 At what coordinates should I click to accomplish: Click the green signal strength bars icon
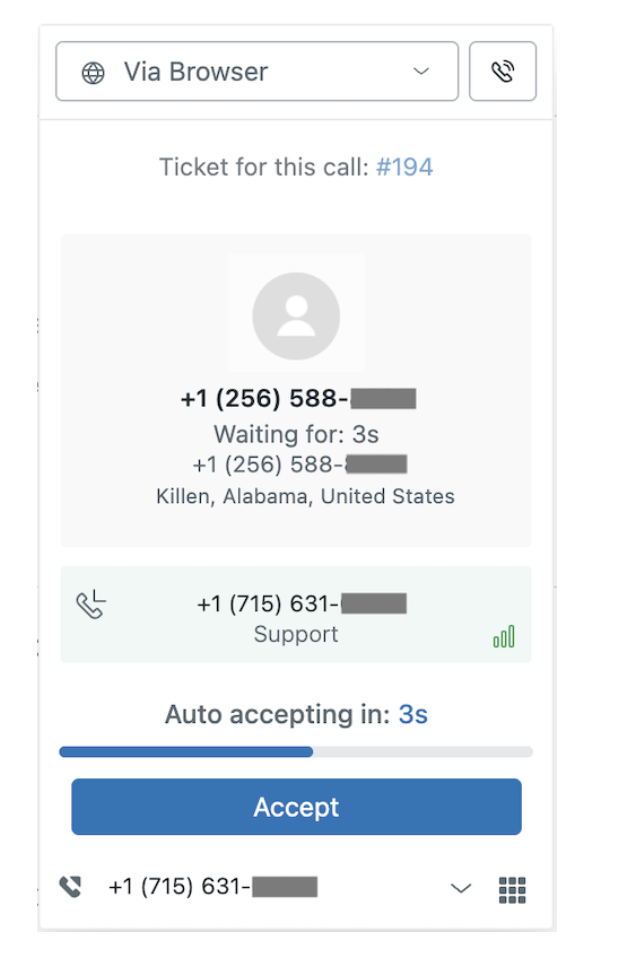click(x=504, y=636)
